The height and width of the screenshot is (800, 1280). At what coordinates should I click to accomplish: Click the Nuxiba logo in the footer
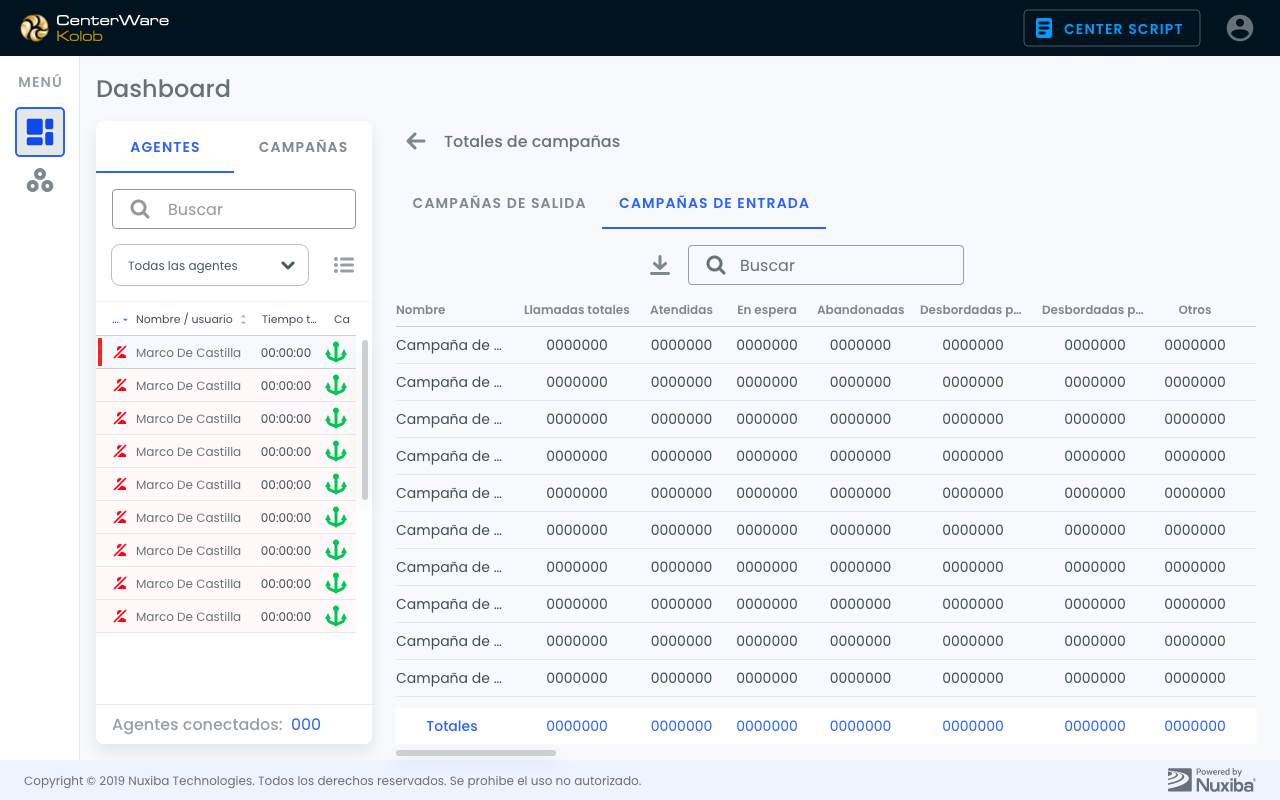(1211, 780)
